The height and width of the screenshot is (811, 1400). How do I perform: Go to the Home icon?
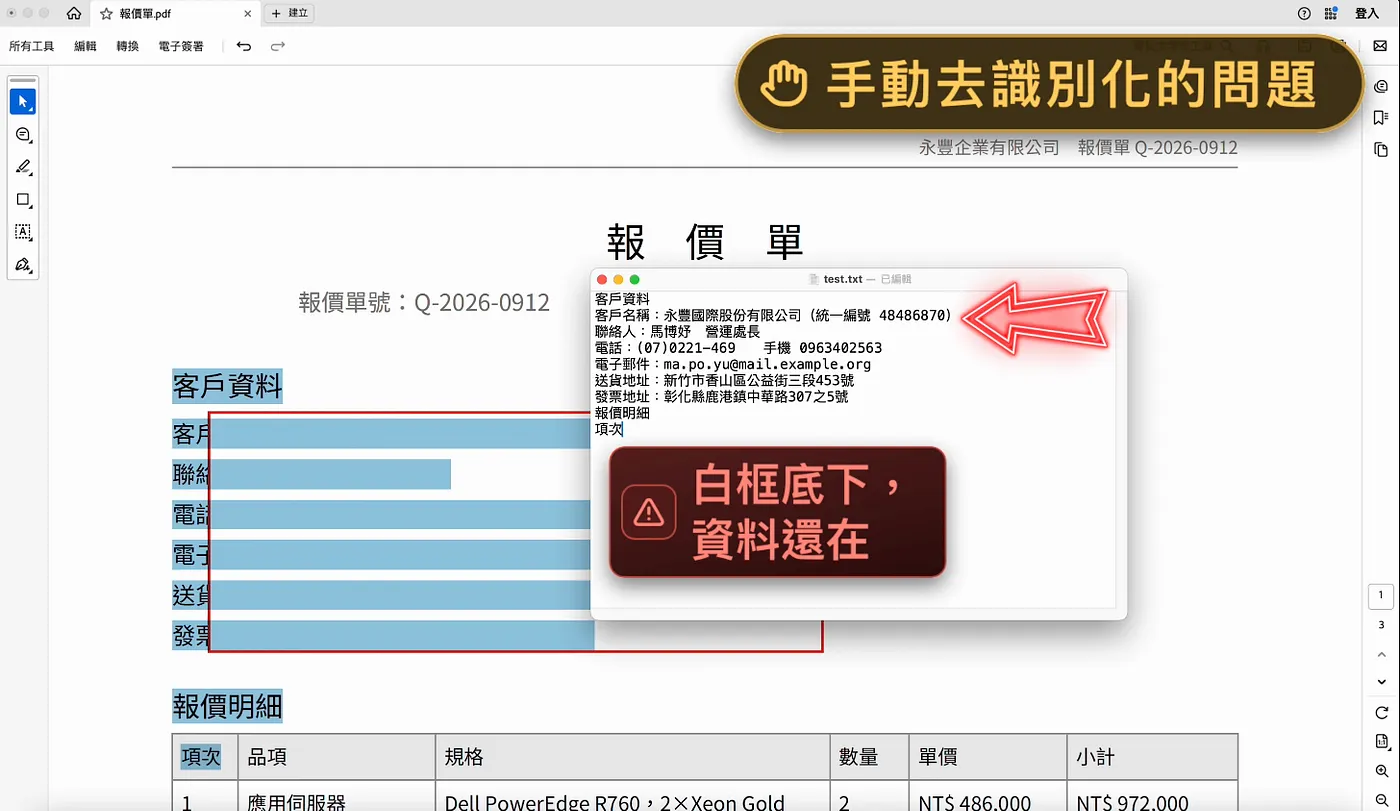74,14
